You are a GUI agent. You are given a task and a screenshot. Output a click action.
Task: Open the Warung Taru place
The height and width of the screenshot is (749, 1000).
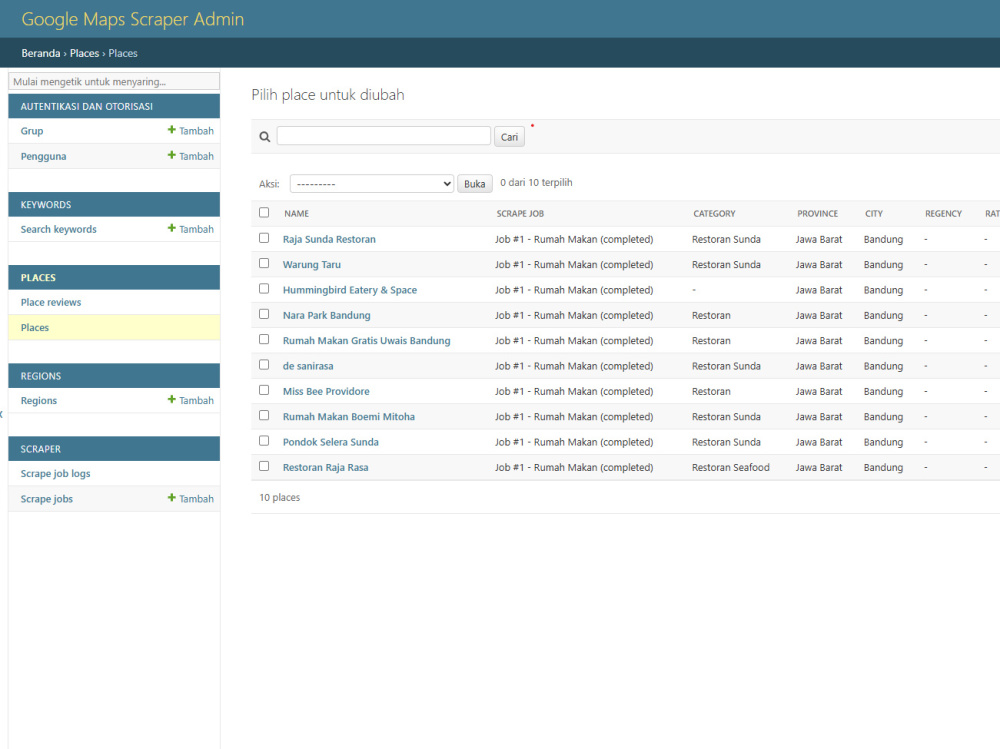click(312, 265)
